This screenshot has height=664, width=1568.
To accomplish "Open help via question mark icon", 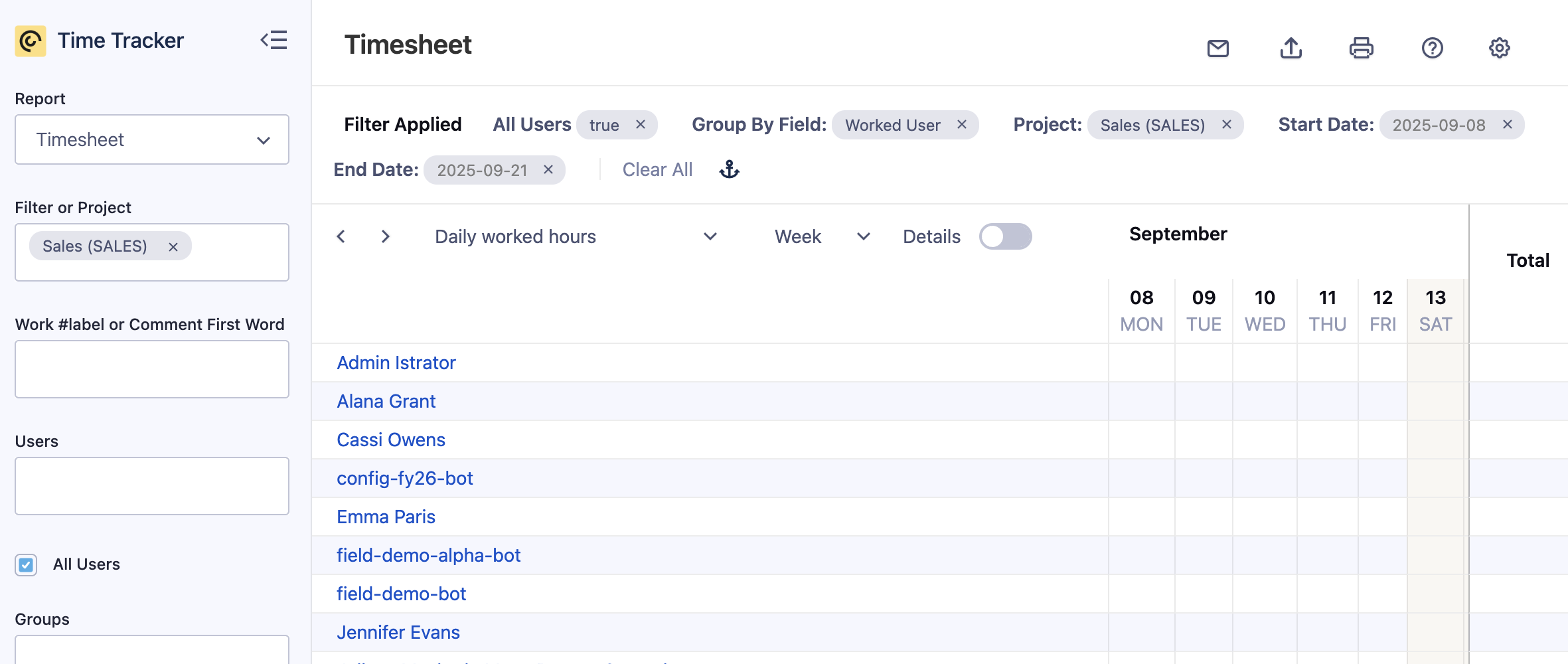I will [x=1432, y=48].
